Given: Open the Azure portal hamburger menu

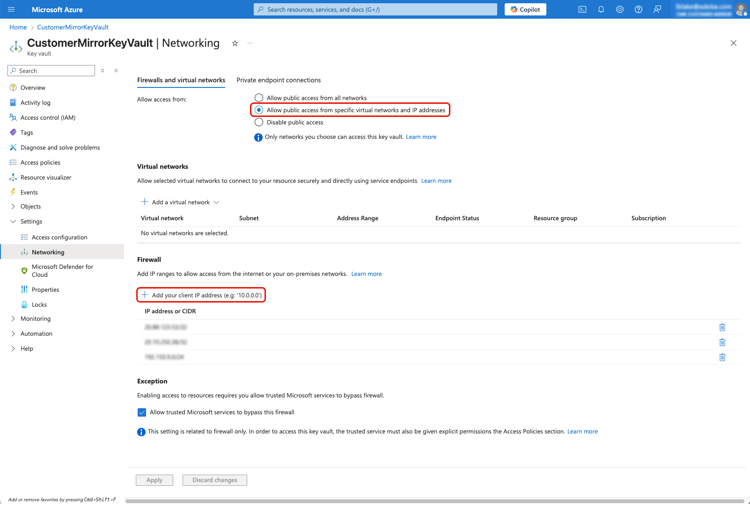Looking at the screenshot, I should click(x=11, y=10).
